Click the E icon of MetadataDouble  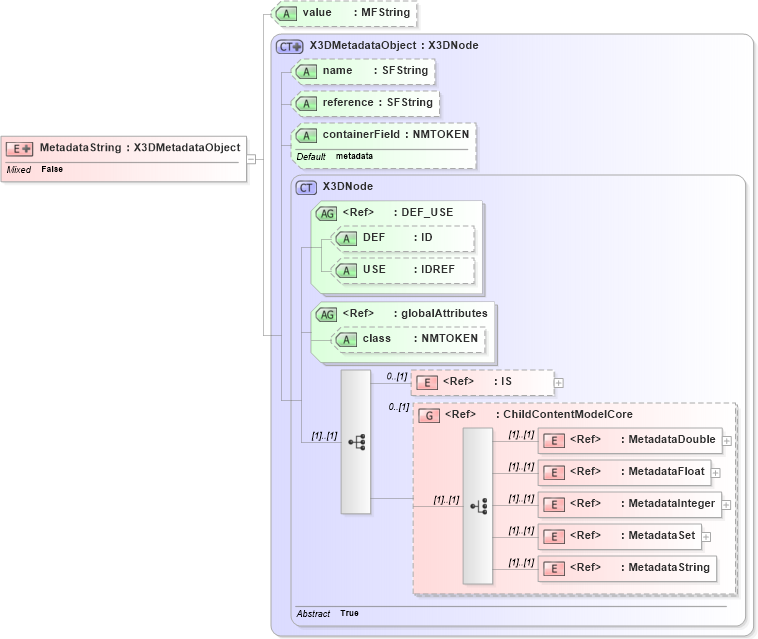point(554,441)
